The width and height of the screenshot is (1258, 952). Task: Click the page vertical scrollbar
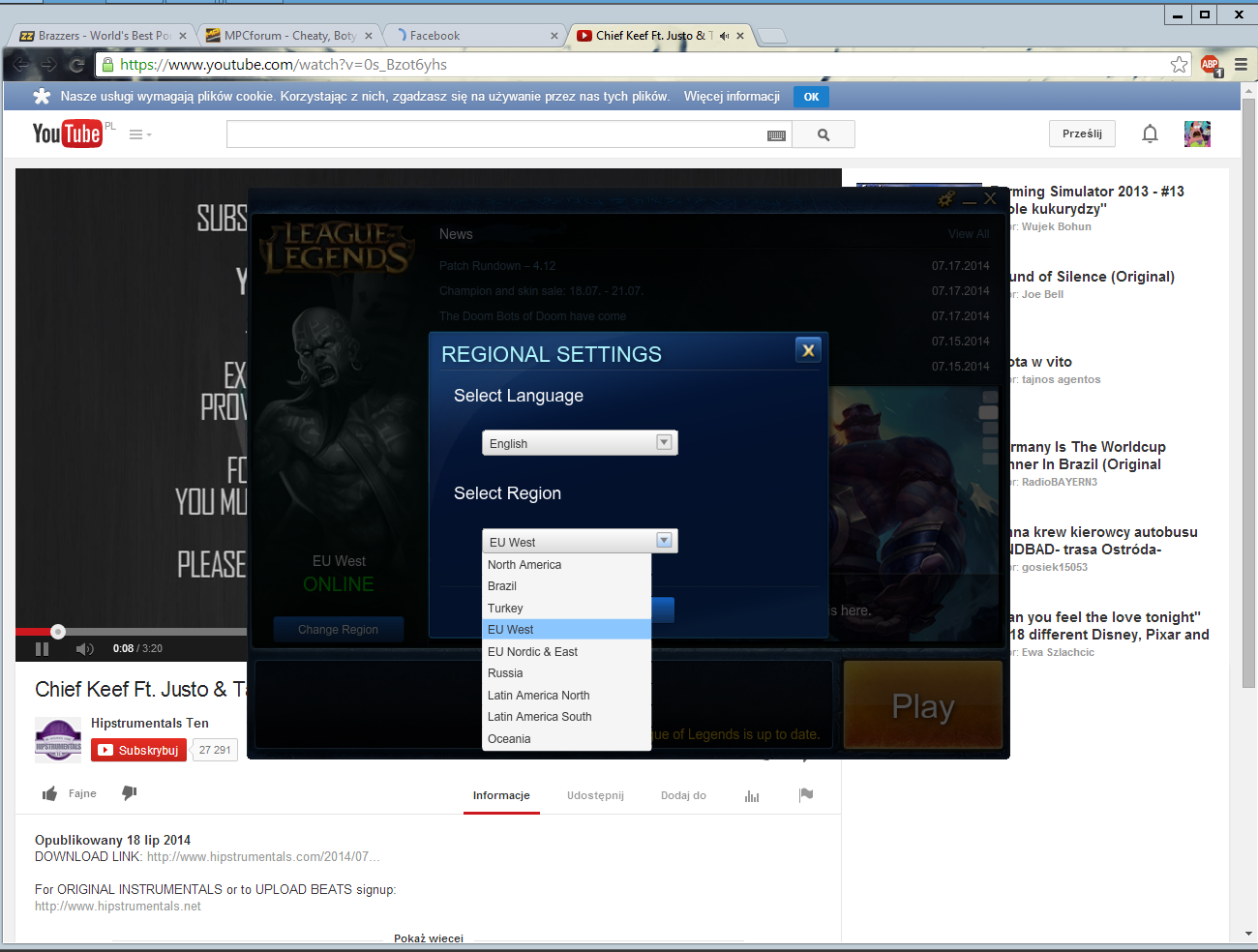1249,392
